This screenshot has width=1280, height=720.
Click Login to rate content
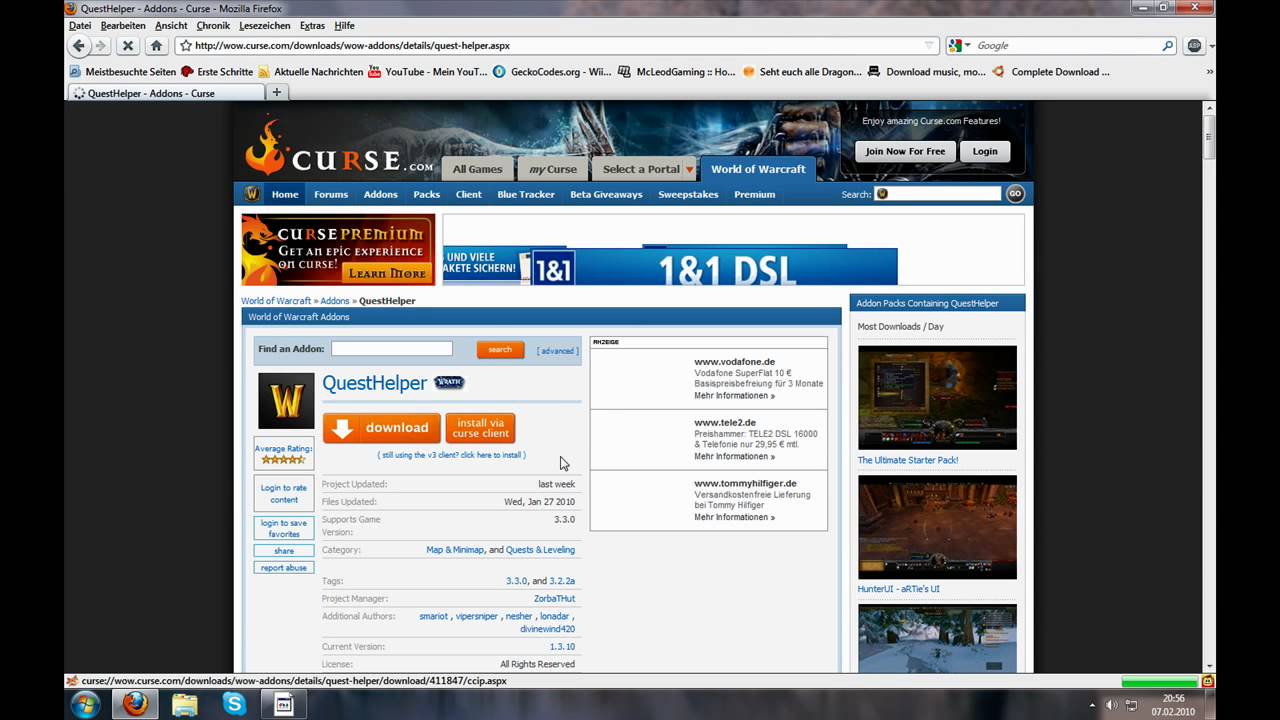click(x=284, y=494)
